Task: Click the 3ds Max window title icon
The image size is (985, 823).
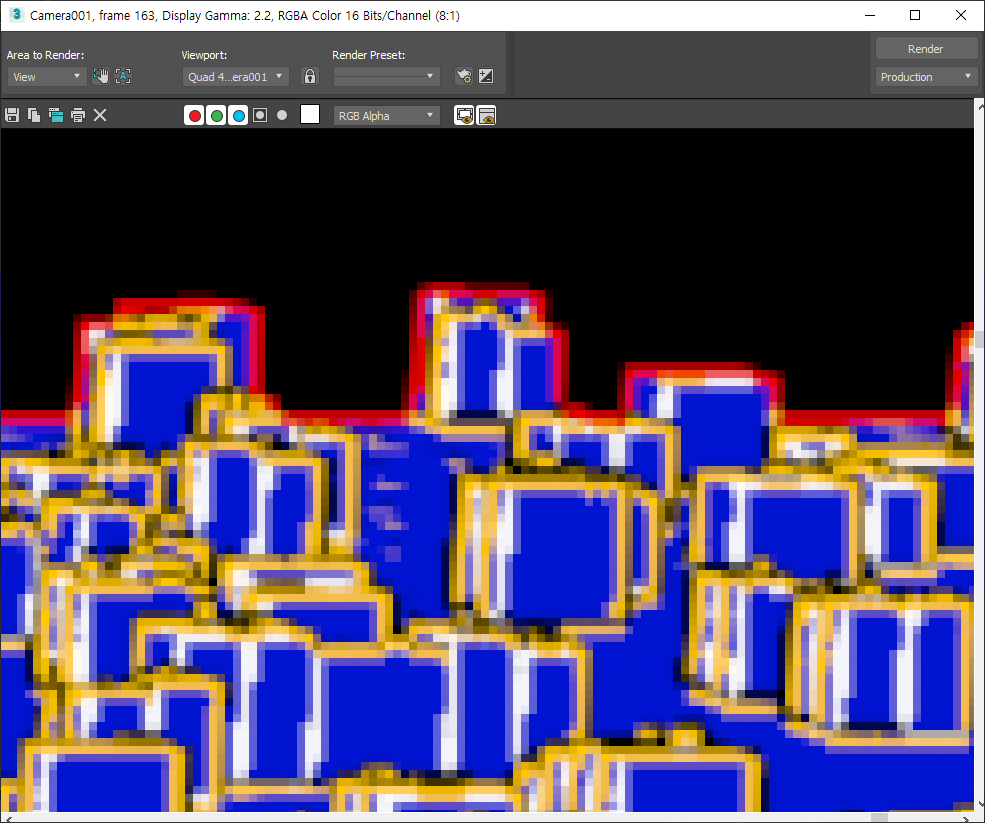Action: (x=16, y=14)
